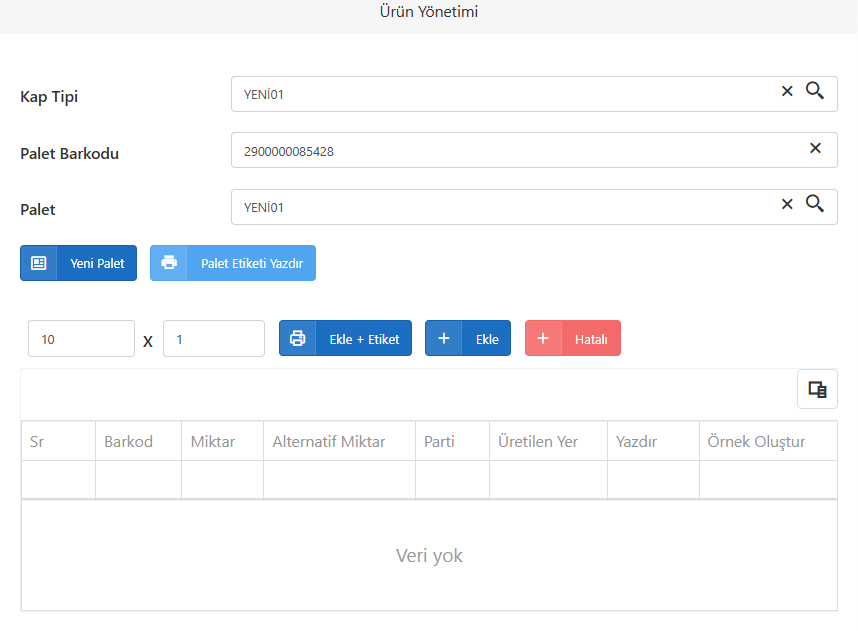Click the Yazdır column header
858x631 pixels.
[x=653, y=441]
